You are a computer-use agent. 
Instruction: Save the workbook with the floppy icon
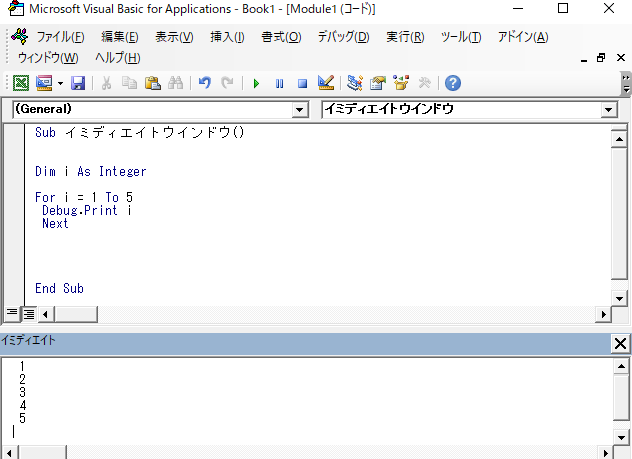click(x=78, y=83)
